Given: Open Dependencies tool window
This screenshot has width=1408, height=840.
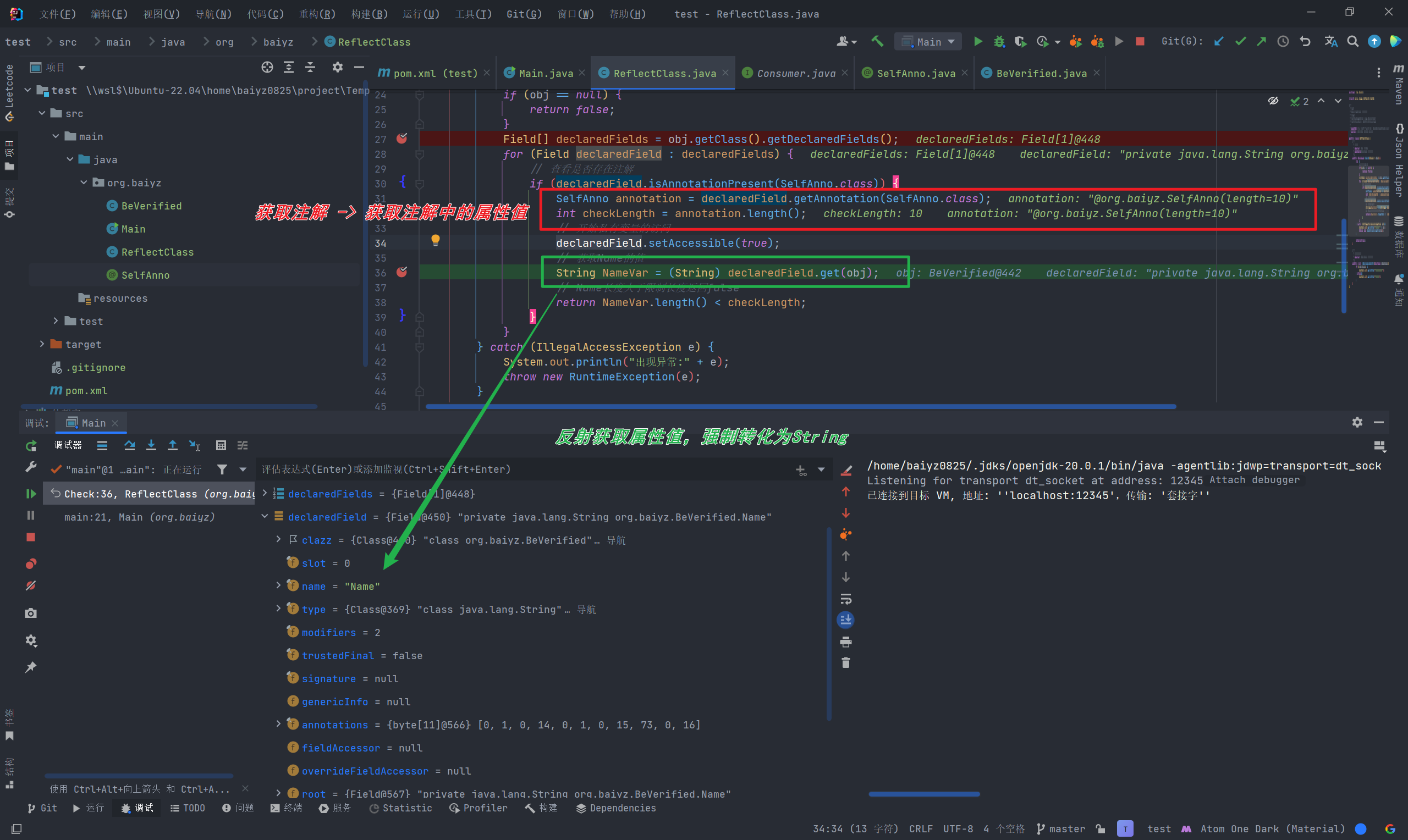Looking at the screenshot, I should (616, 808).
